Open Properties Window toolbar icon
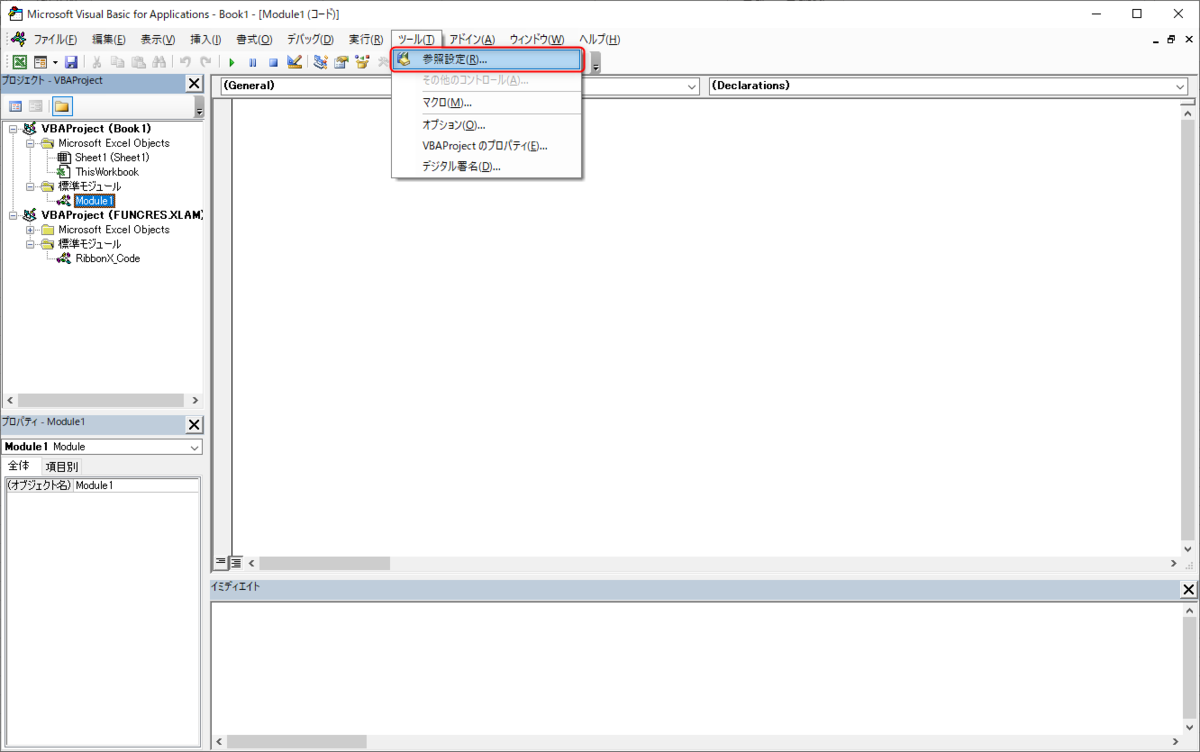1200x752 pixels. pyautogui.click(x=341, y=62)
